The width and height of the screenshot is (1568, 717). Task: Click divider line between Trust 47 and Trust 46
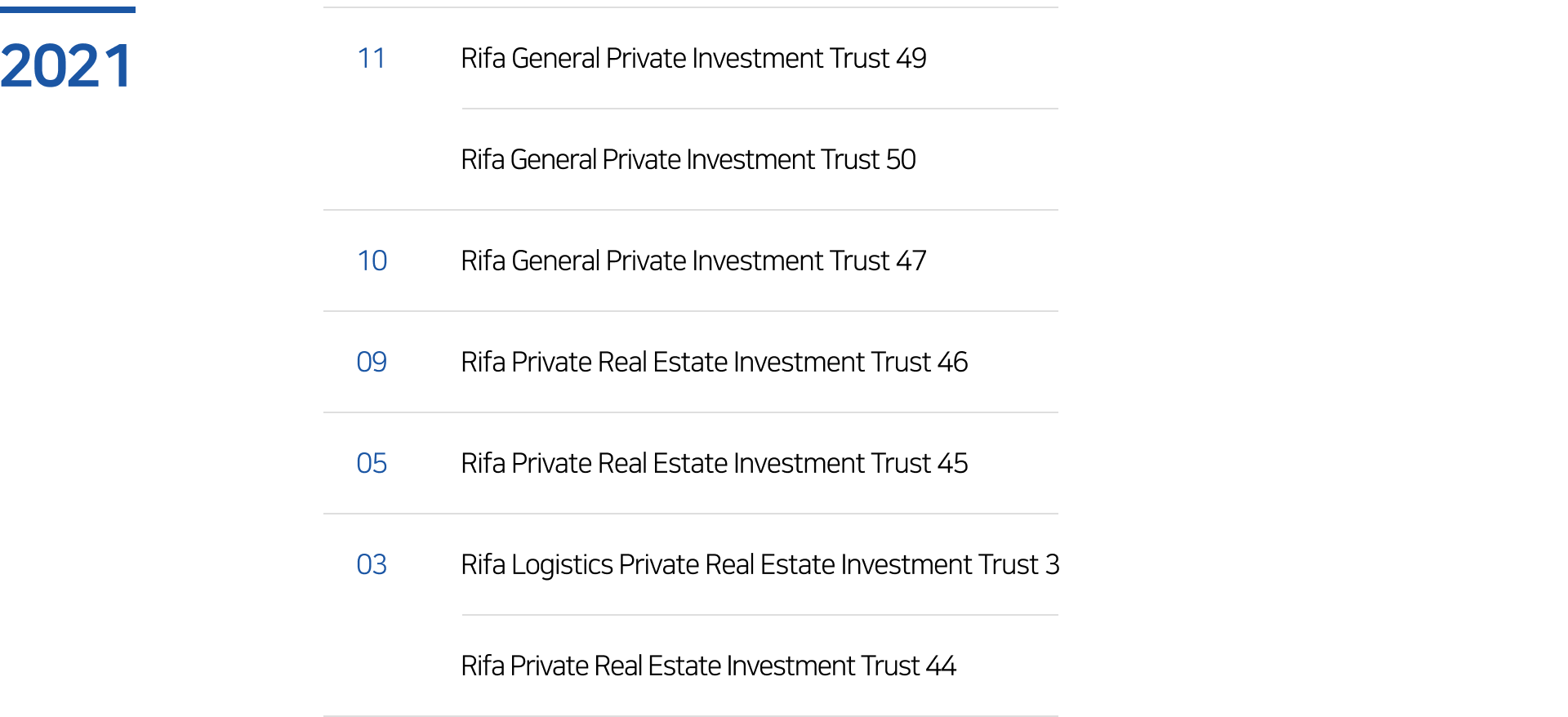point(690,311)
